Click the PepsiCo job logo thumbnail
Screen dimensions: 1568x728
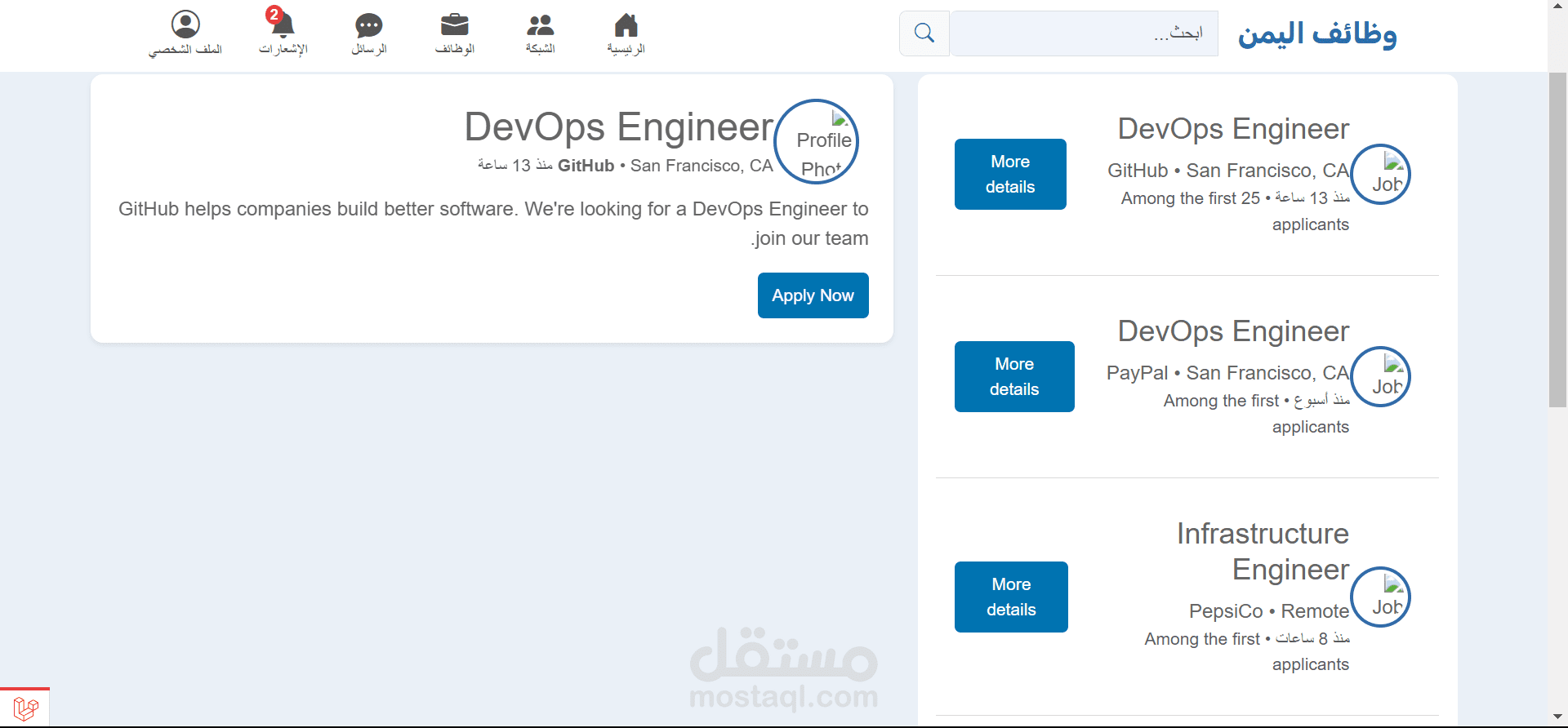1380,597
